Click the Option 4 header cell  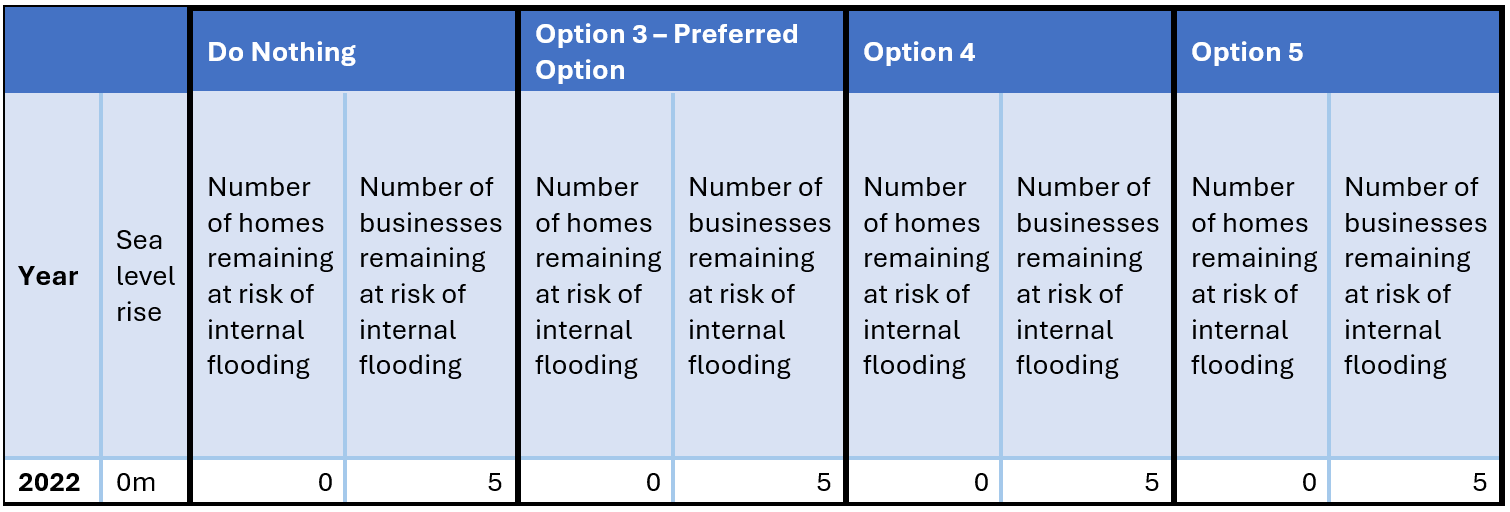(x=919, y=52)
